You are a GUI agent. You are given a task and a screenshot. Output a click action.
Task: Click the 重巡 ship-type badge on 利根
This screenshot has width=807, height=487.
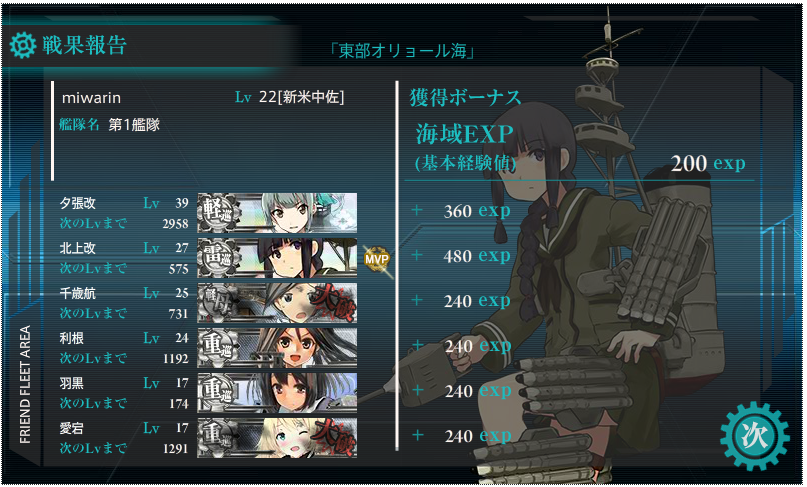tap(219, 347)
